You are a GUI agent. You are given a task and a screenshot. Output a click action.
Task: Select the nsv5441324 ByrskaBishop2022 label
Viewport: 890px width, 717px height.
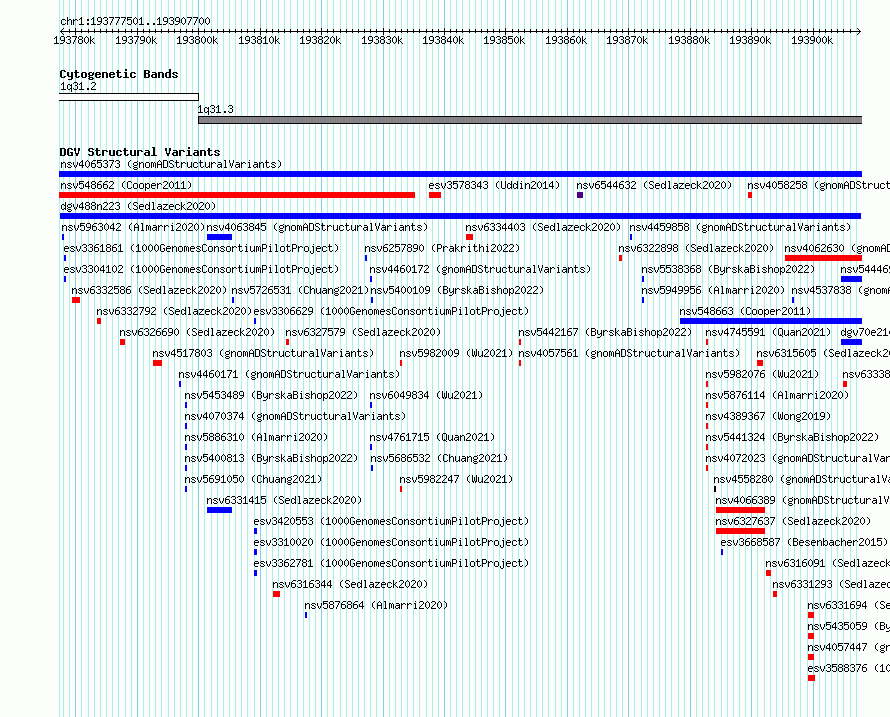tap(792, 437)
